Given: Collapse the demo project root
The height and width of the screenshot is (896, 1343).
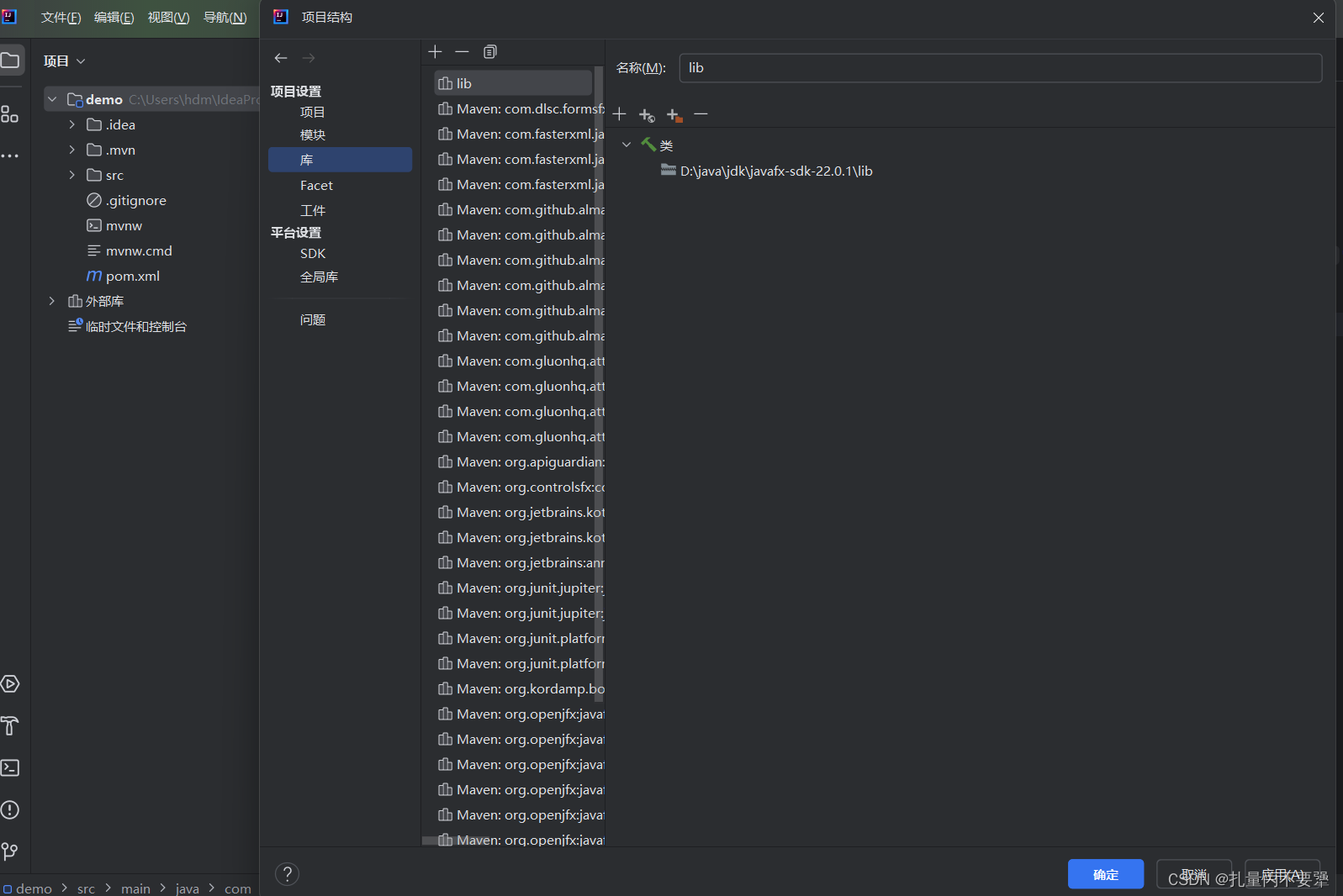Looking at the screenshot, I should (52, 100).
